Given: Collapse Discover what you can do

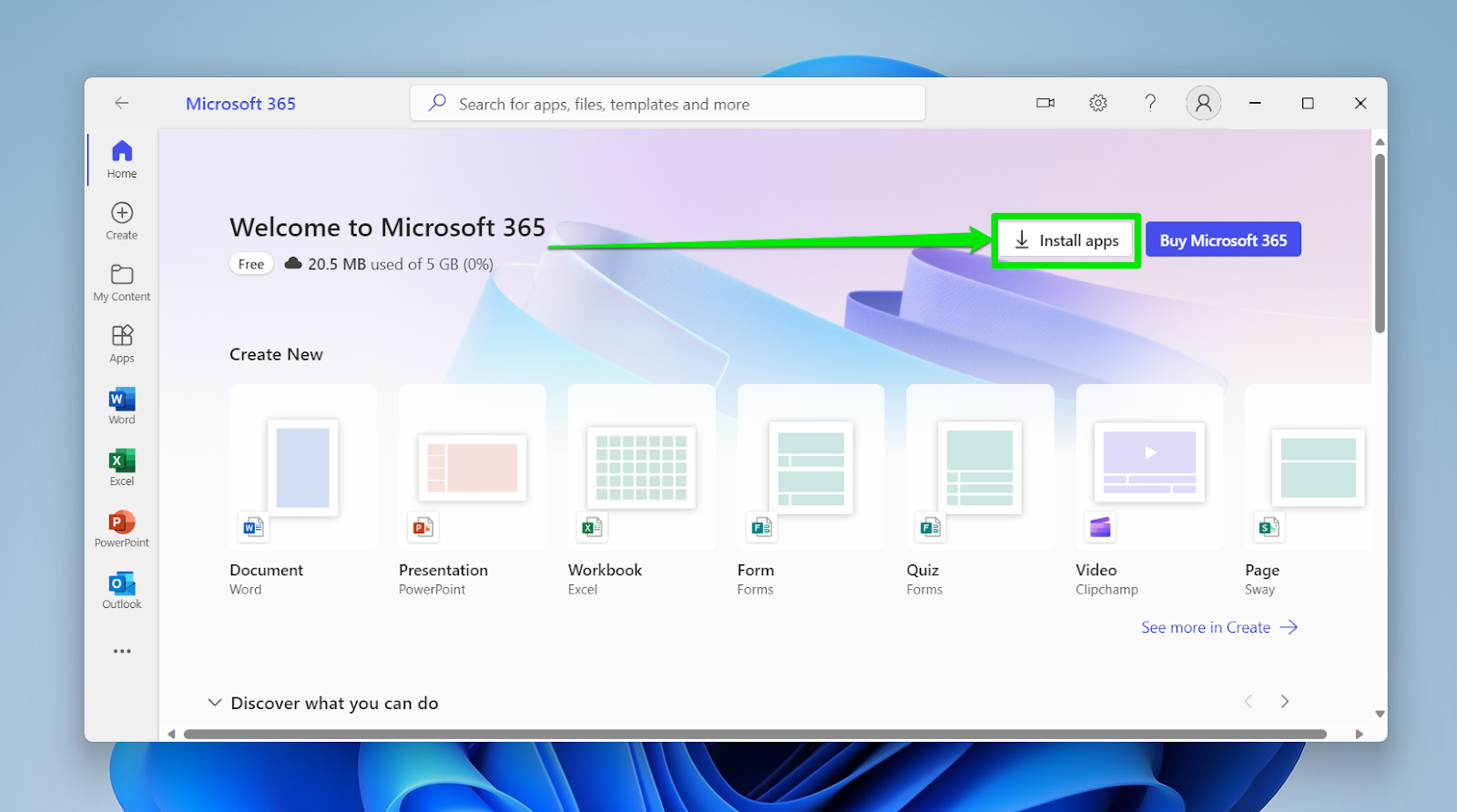Looking at the screenshot, I should tap(215, 703).
